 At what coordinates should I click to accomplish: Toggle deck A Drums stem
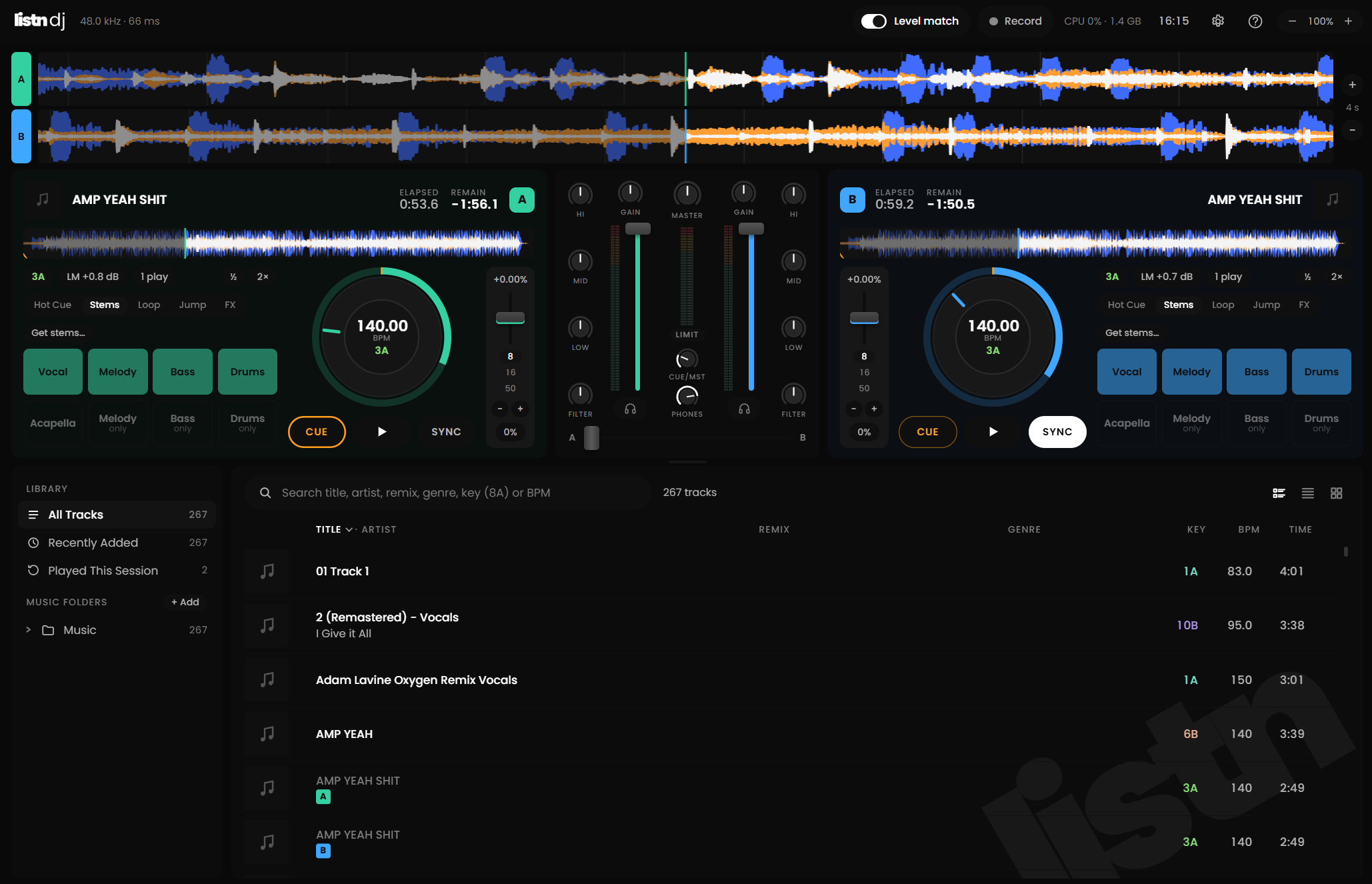247,372
